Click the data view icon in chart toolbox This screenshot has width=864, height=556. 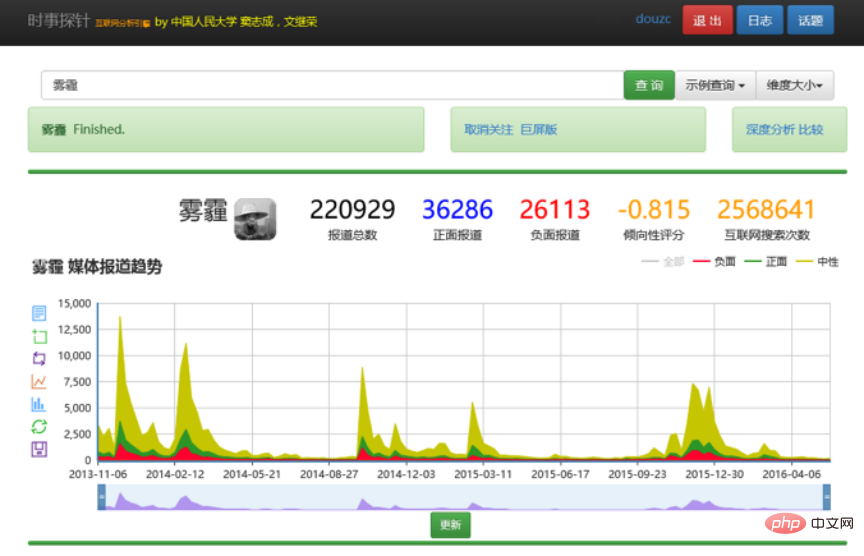(x=39, y=313)
